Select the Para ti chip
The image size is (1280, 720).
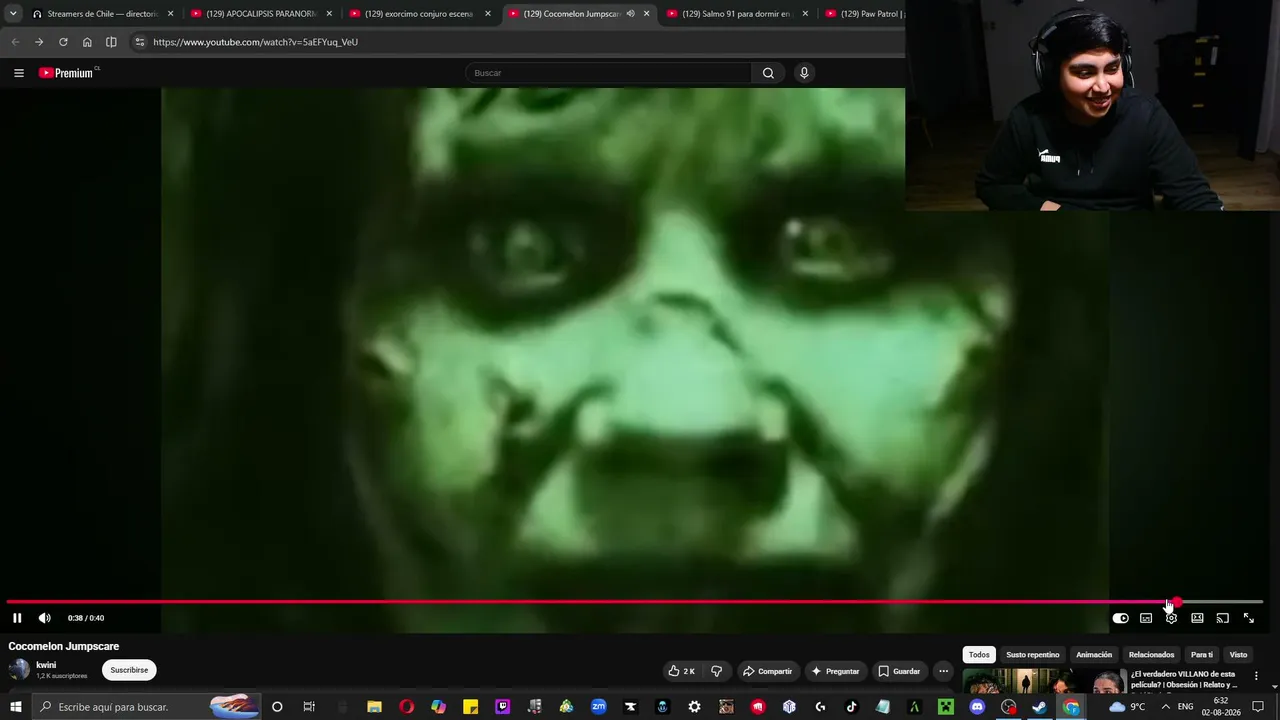1202,655
